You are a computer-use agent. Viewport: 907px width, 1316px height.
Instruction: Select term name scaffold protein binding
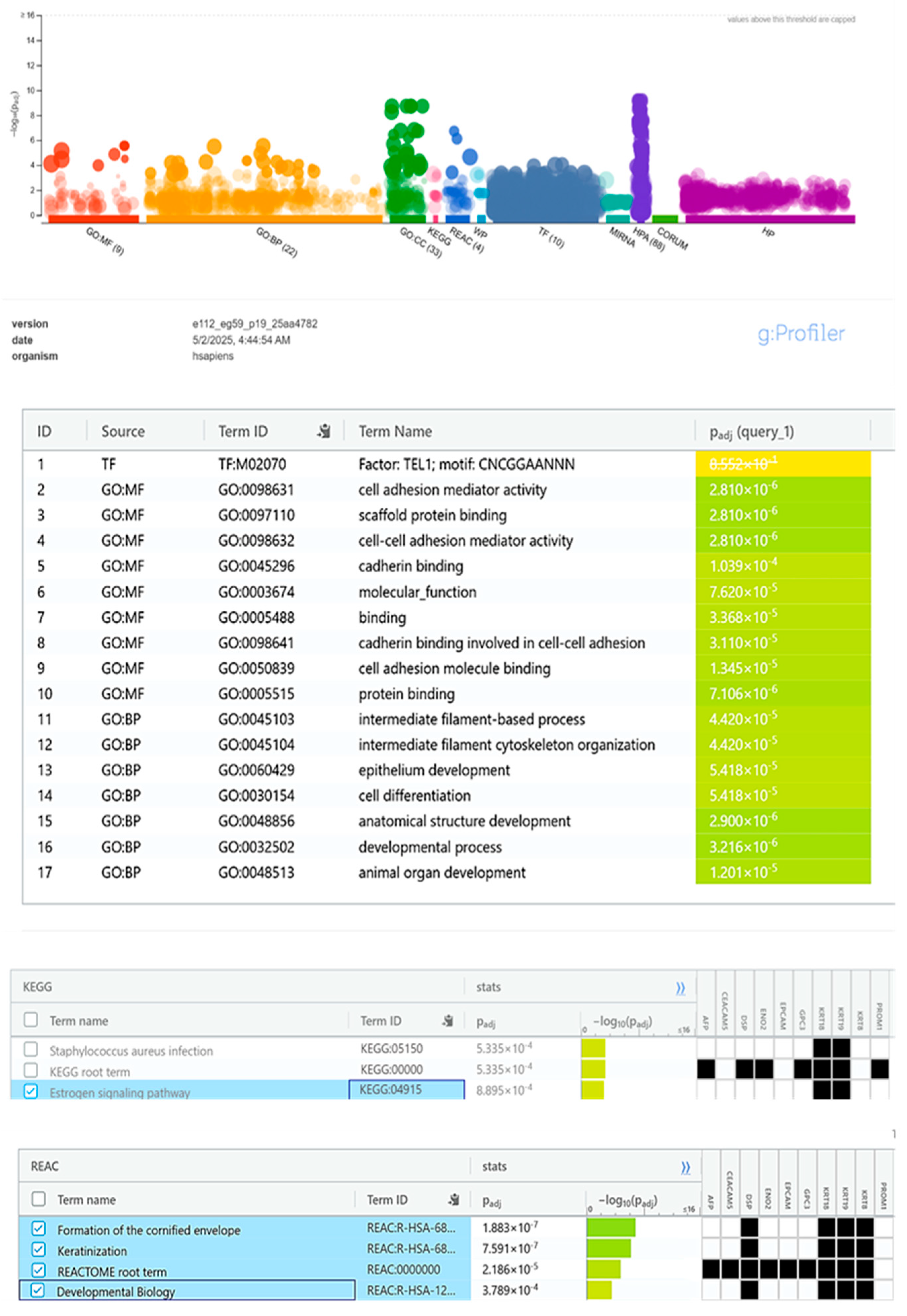pos(432,515)
